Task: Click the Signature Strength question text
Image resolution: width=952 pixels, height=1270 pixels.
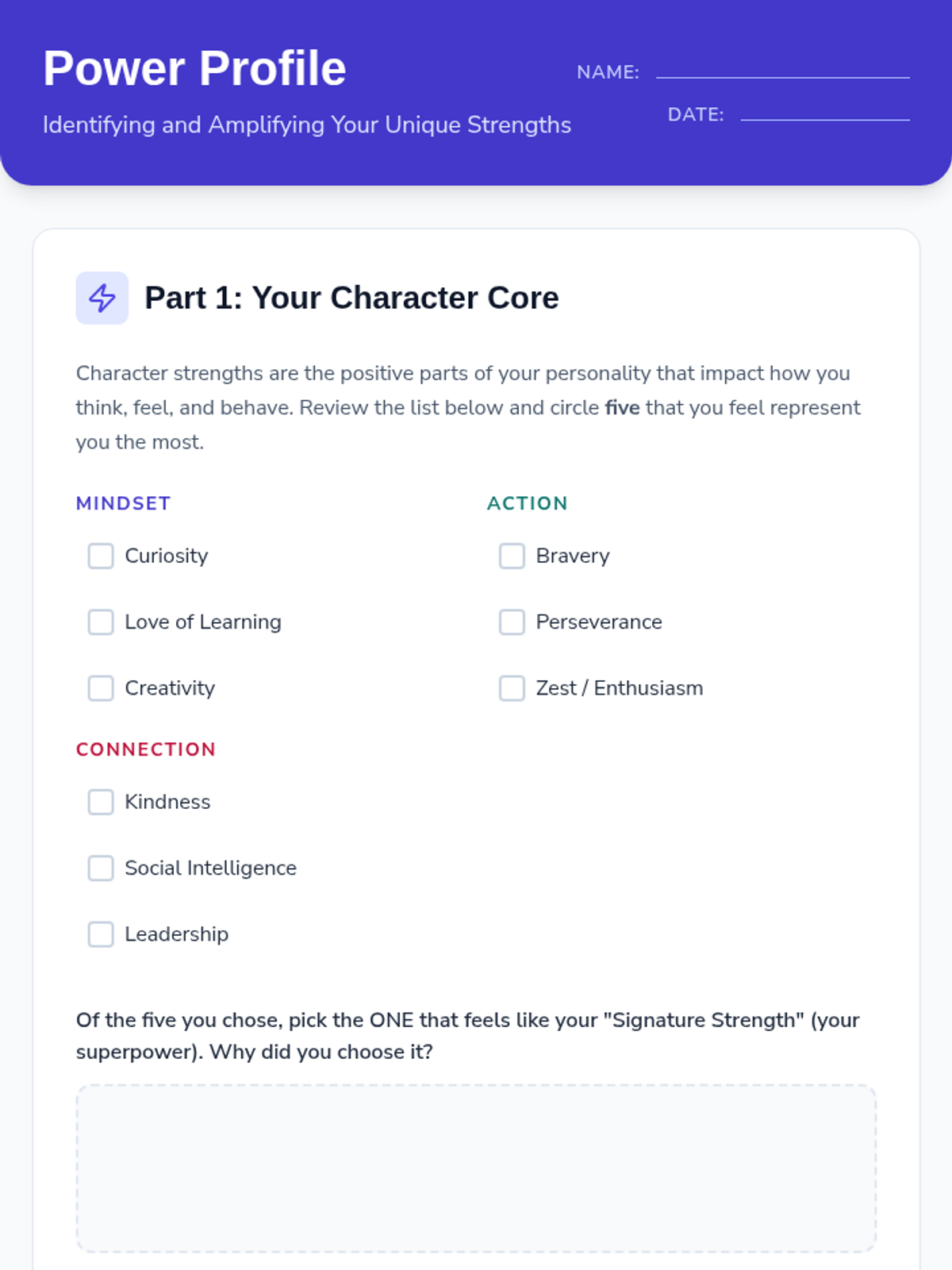Action: pyautogui.click(x=468, y=1036)
